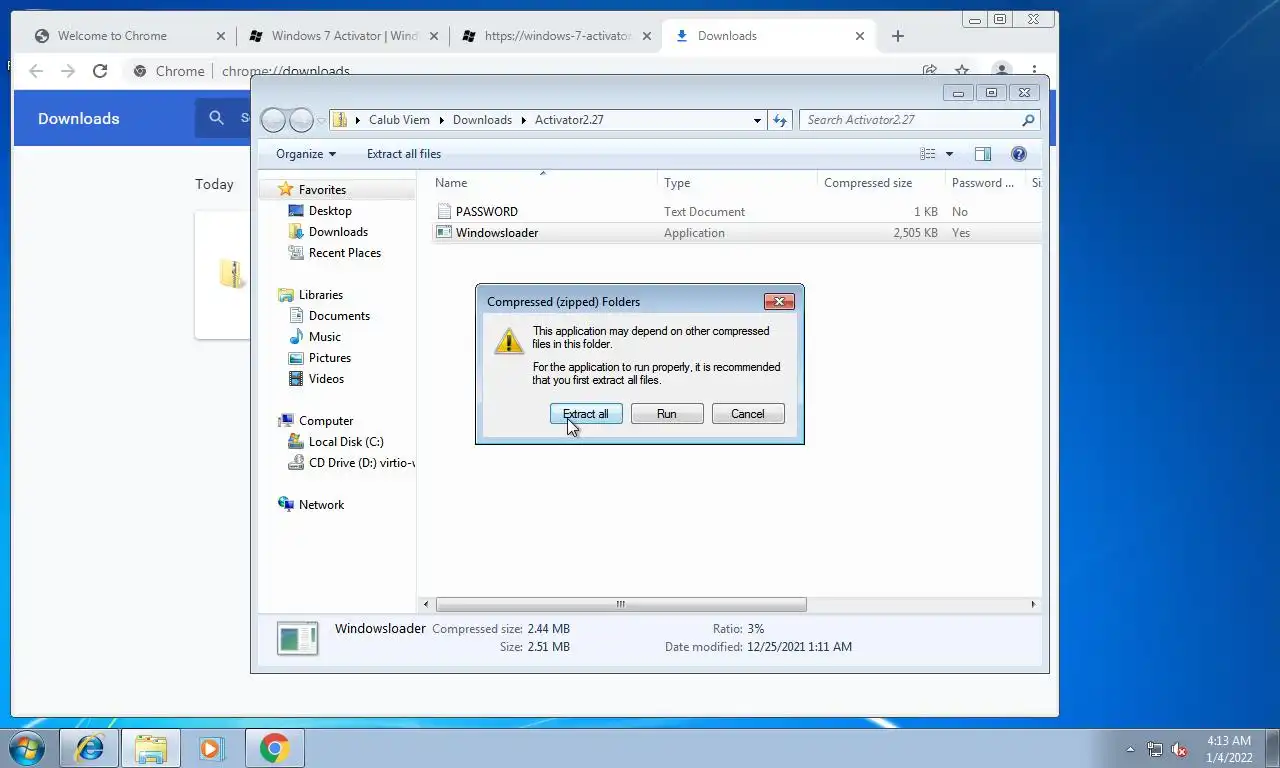The image size is (1280, 768).
Task: Click the refresh button beside address bar
Action: (780, 120)
